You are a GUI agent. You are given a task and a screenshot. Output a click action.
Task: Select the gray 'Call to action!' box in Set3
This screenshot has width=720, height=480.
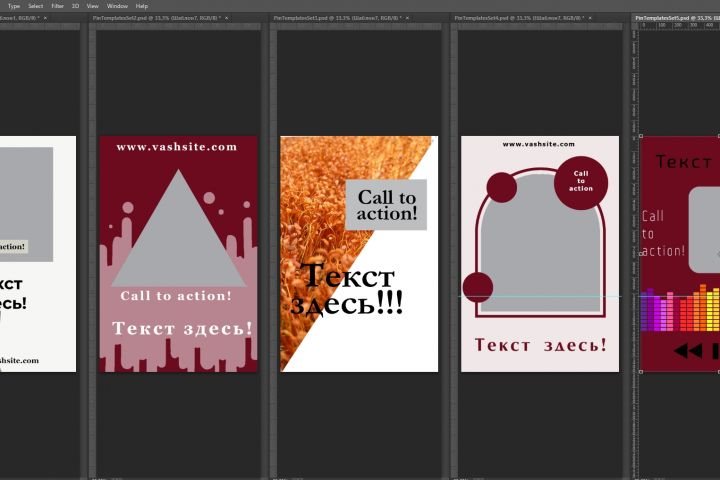(x=386, y=205)
